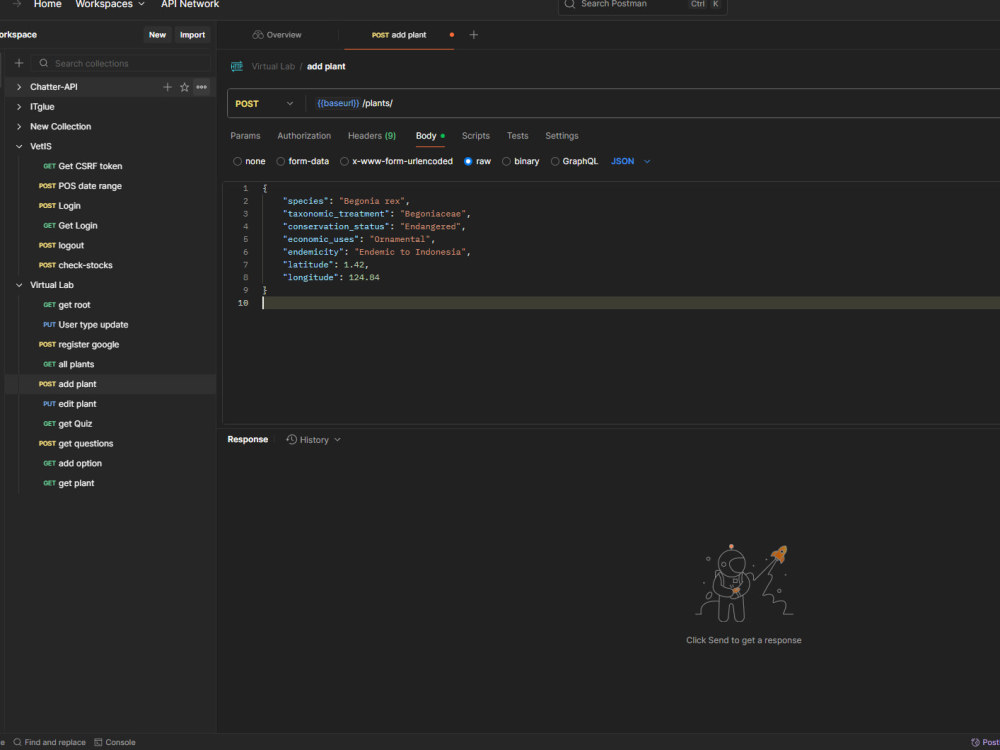Click the Overview tab icon
1000x750 pixels.
tap(258, 35)
